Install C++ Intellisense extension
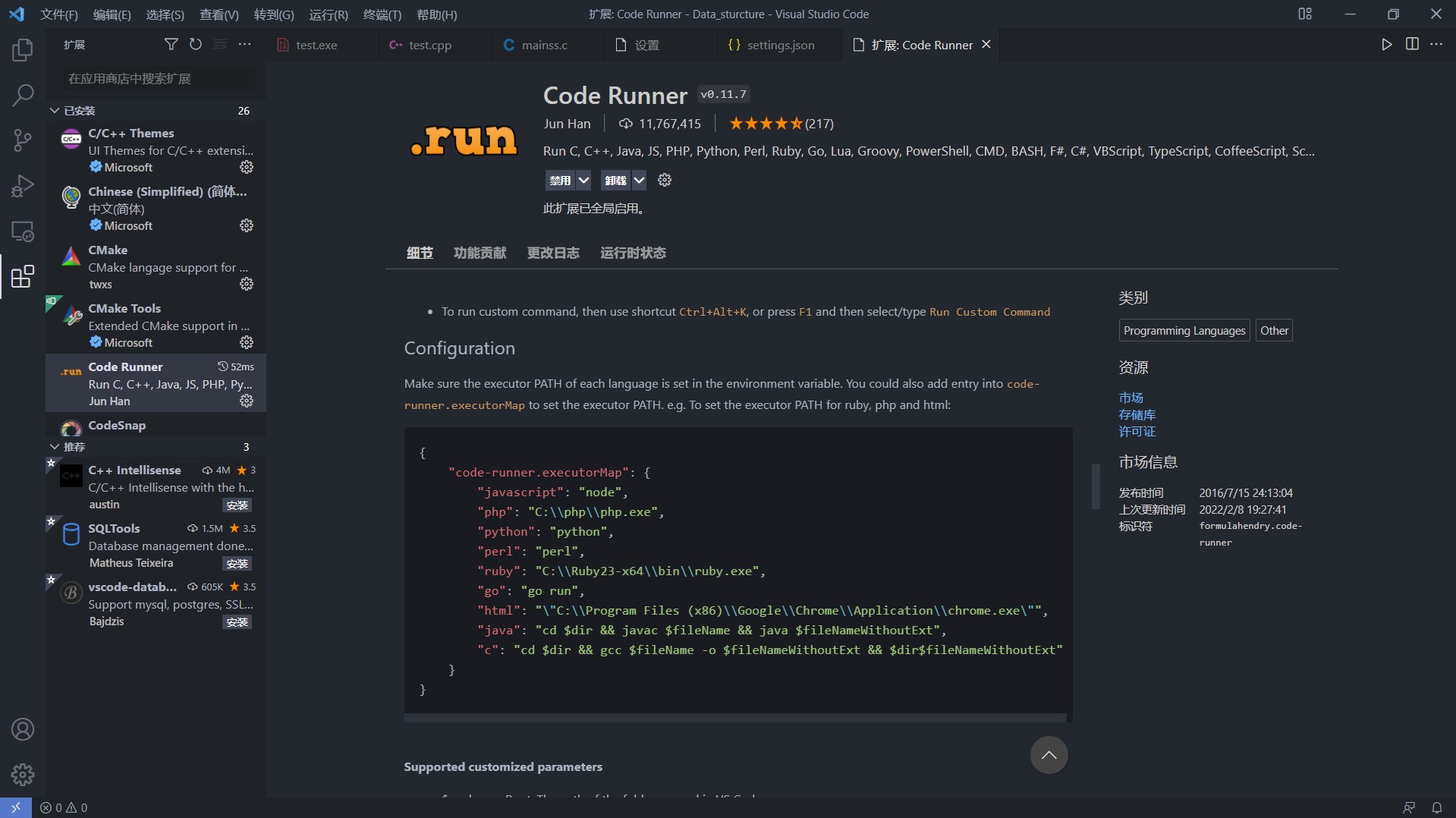Screen dimensions: 1456x818 (x=237, y=505)
